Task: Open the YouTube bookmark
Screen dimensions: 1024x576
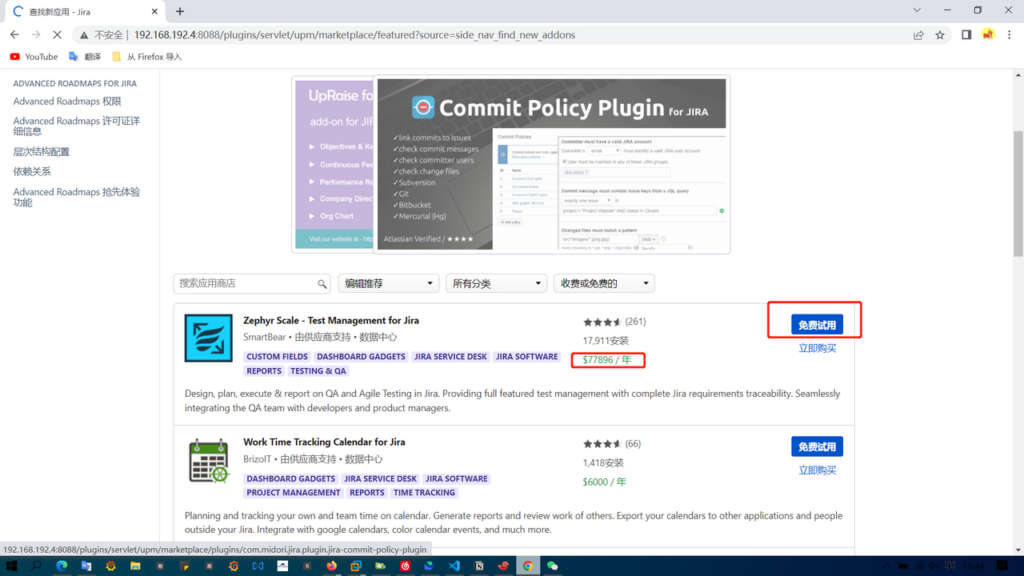Action: (x=33, y=57)
